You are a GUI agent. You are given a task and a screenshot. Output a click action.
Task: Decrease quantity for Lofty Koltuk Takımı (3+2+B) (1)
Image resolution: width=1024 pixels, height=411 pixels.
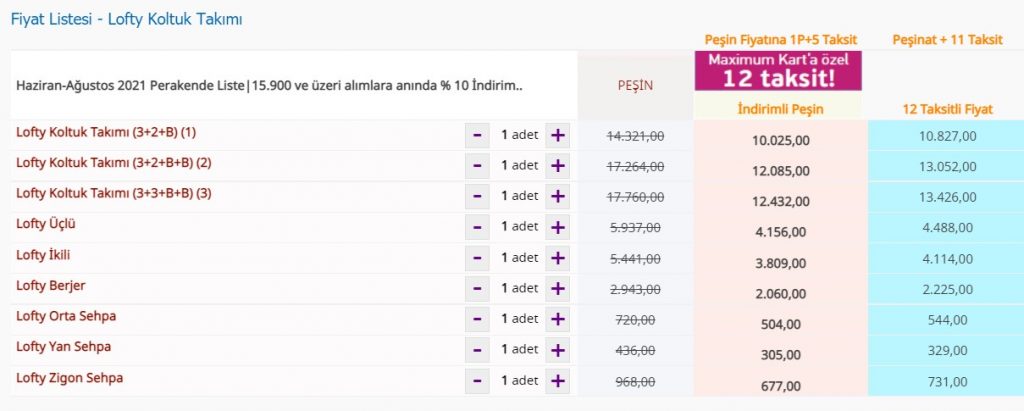point(477,136)
